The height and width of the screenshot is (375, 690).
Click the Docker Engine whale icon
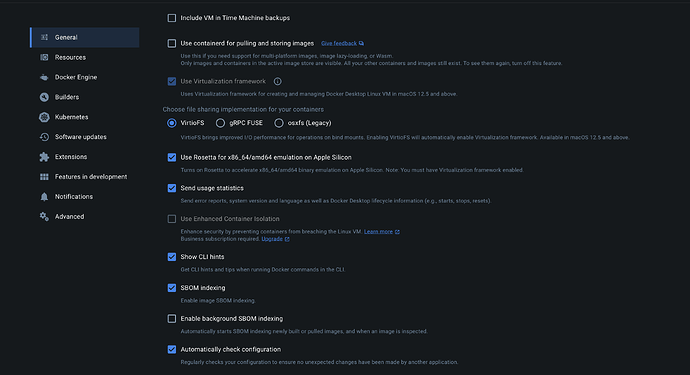pos(44,77)
